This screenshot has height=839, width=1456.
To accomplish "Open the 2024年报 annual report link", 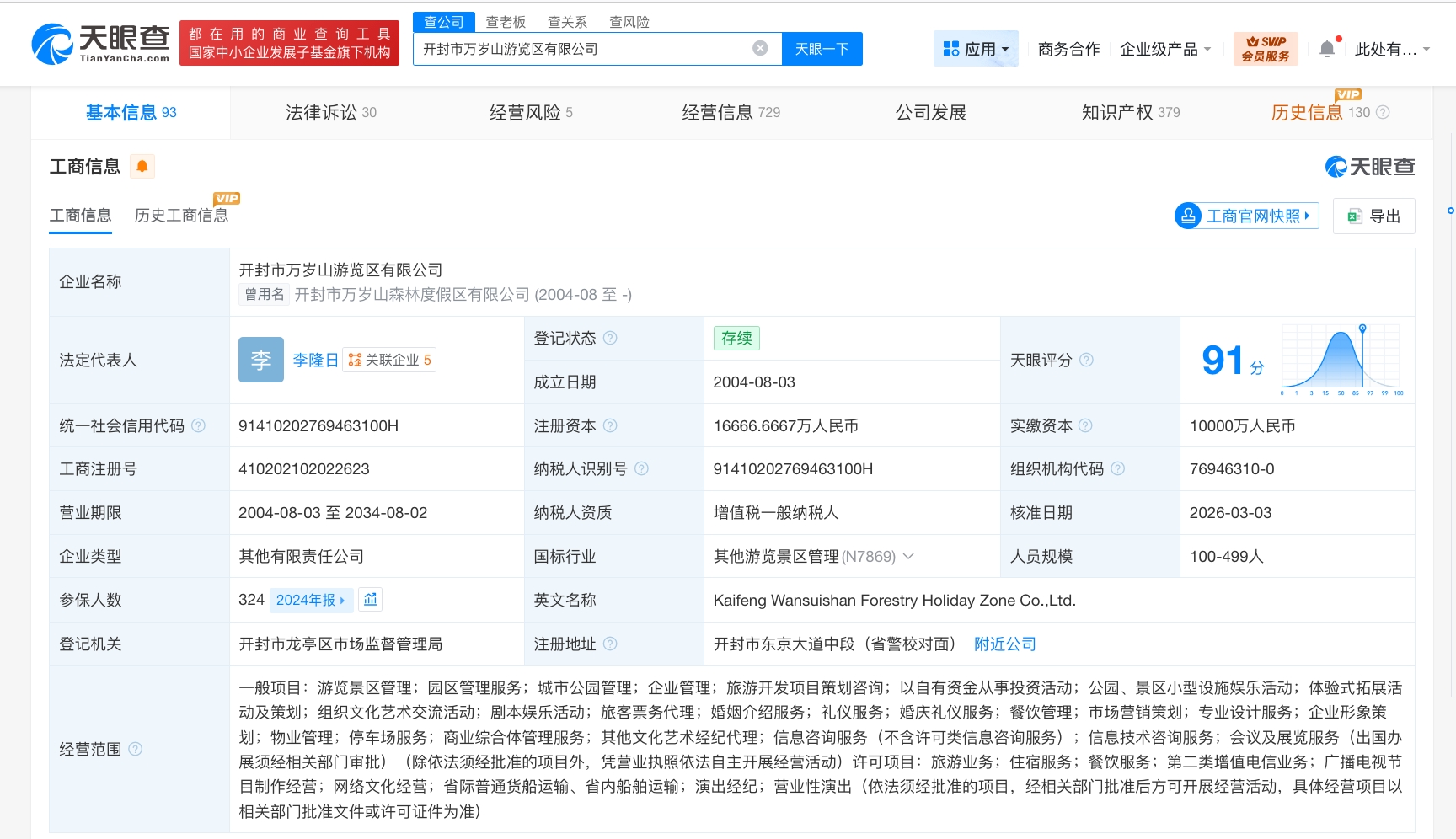I will [309, 599].
